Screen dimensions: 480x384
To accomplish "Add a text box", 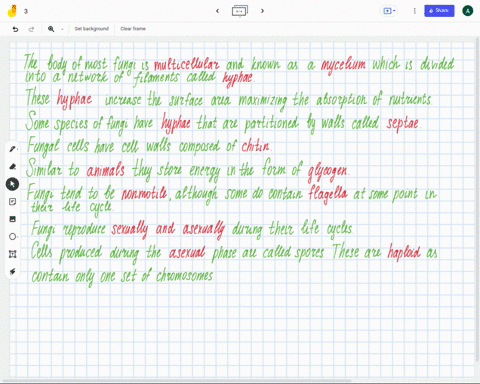I will point(12,254).
